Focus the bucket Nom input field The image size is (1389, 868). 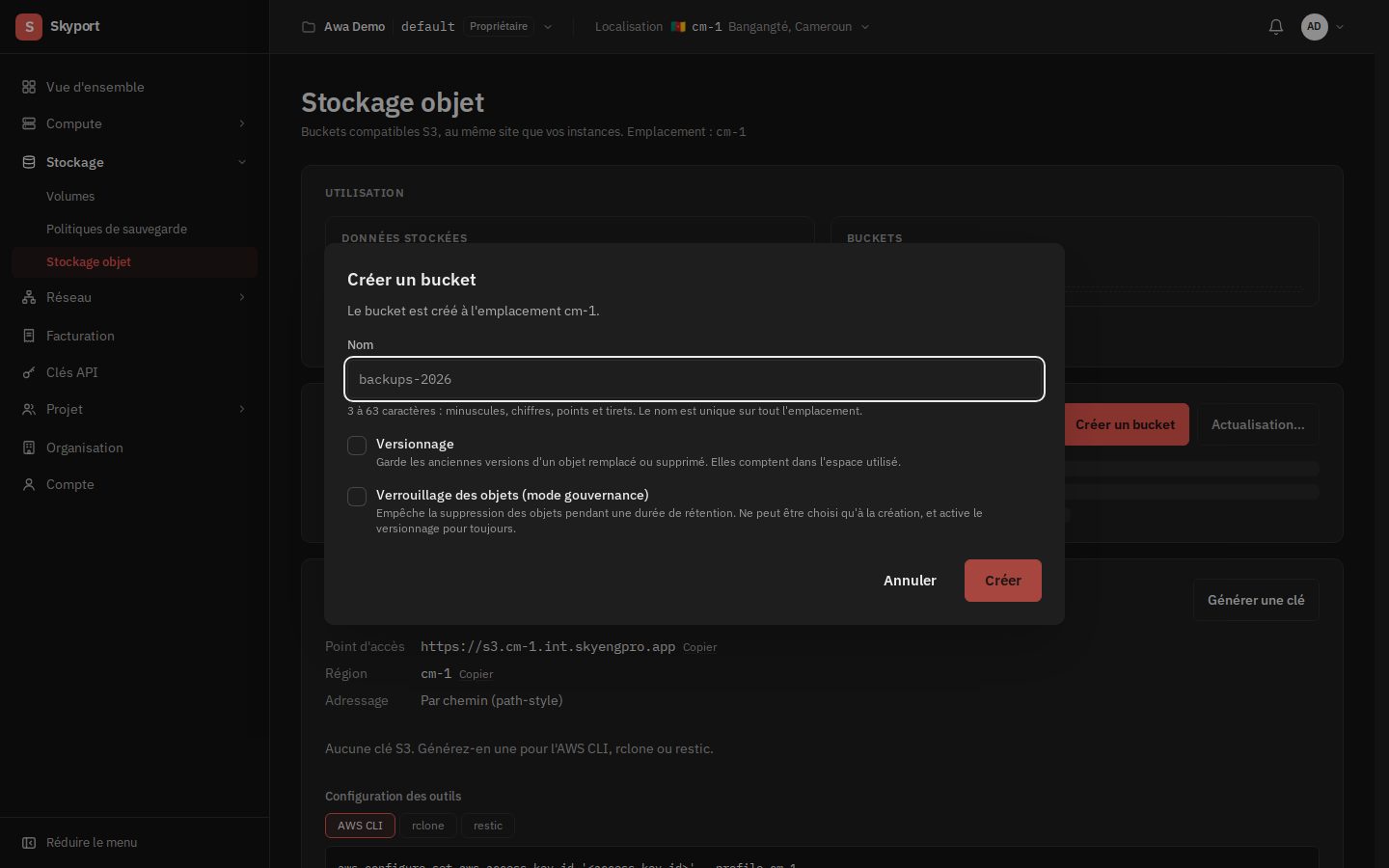tap(694, 379)
